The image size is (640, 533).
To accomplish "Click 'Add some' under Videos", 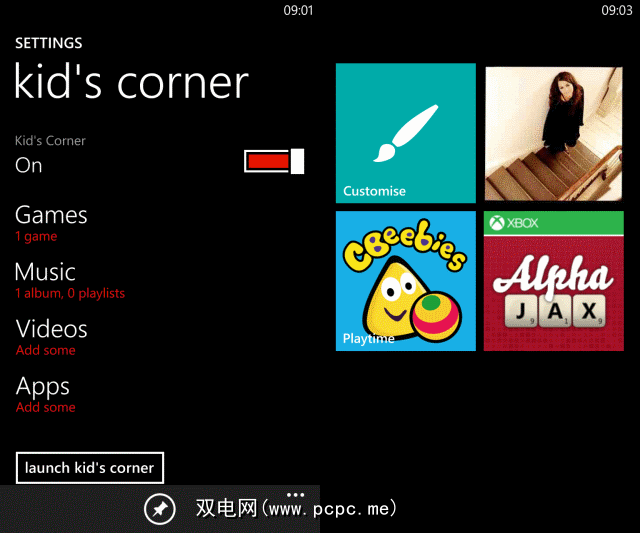I will 46,350.
